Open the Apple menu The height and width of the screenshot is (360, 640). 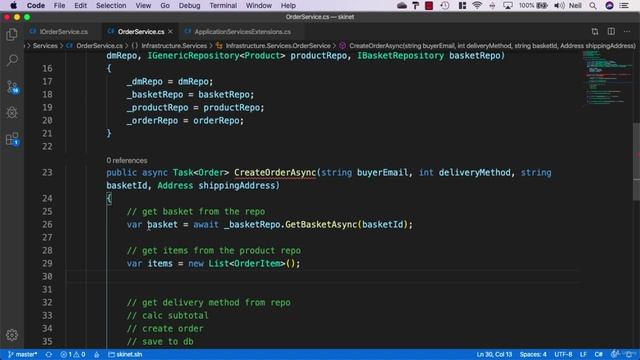(x=13, y=5)
